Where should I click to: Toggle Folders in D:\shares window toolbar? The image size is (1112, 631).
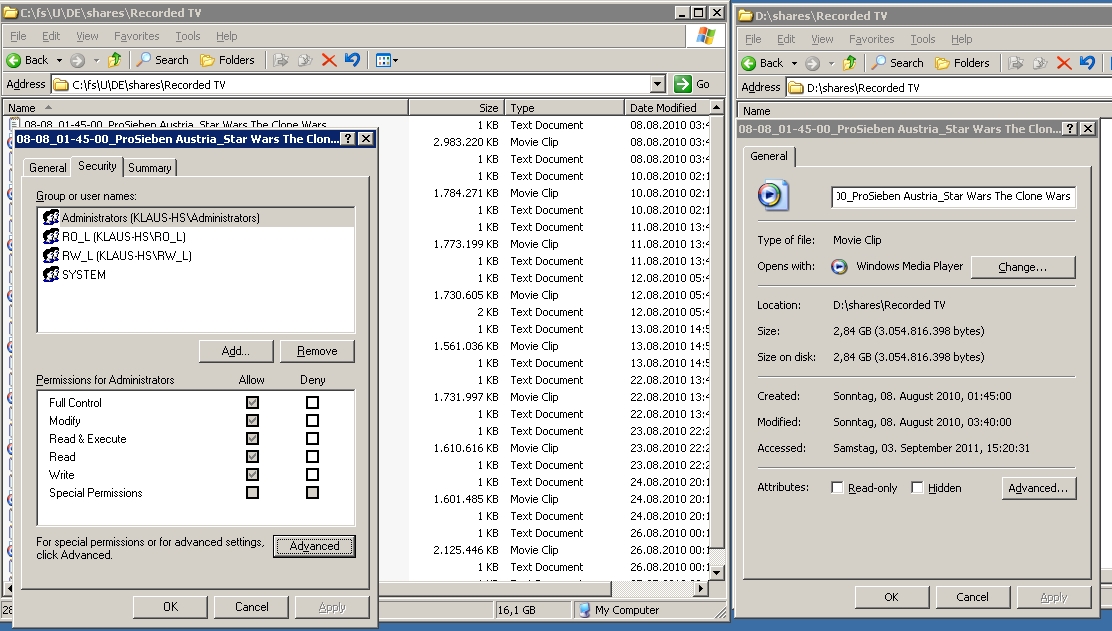962,63
